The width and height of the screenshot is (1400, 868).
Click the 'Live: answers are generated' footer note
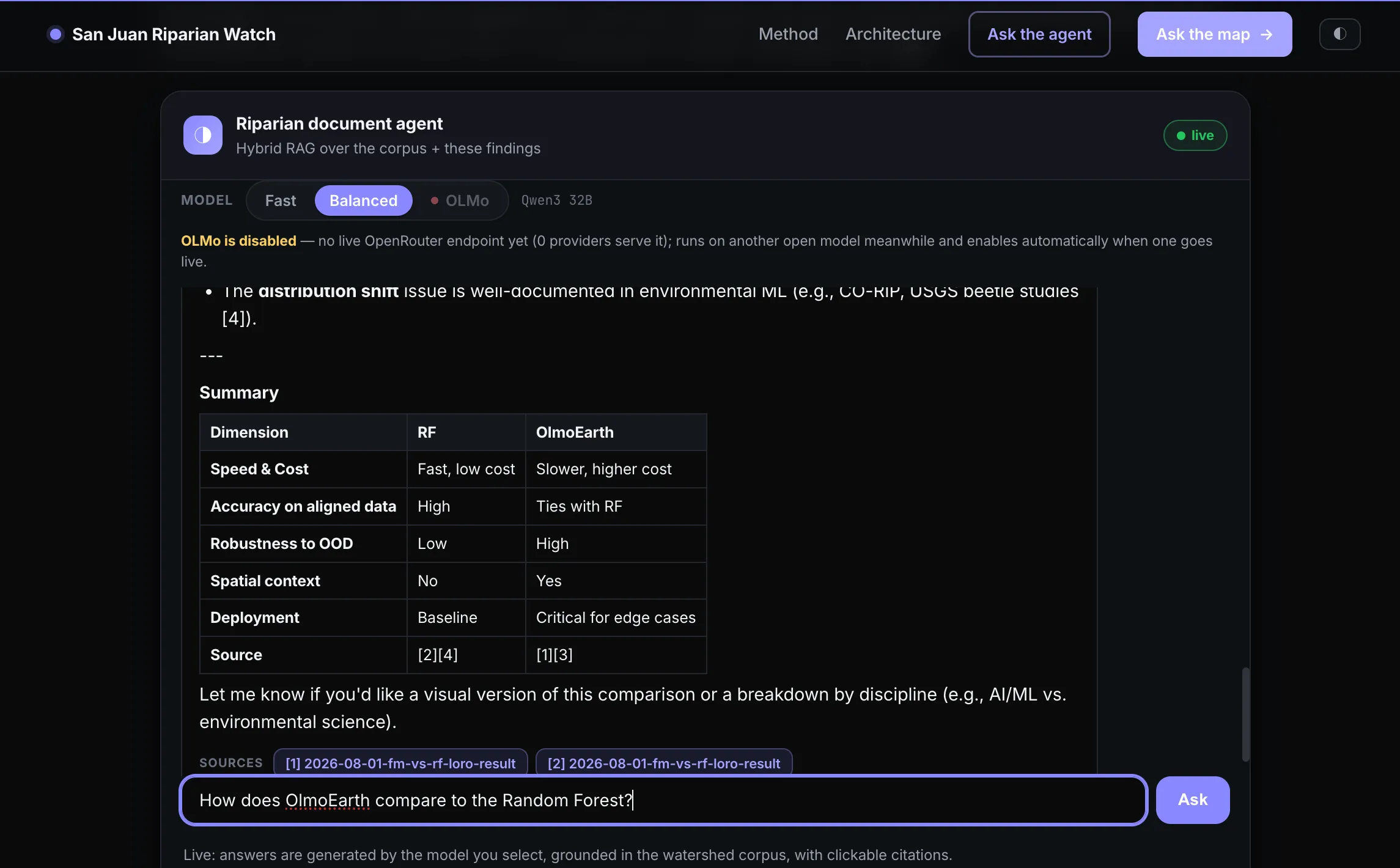[567, 855]
